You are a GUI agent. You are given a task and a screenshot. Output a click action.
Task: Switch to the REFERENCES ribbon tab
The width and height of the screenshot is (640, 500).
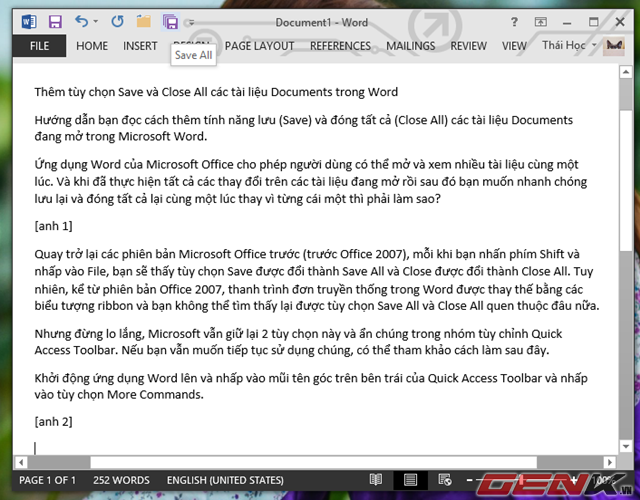340,46
